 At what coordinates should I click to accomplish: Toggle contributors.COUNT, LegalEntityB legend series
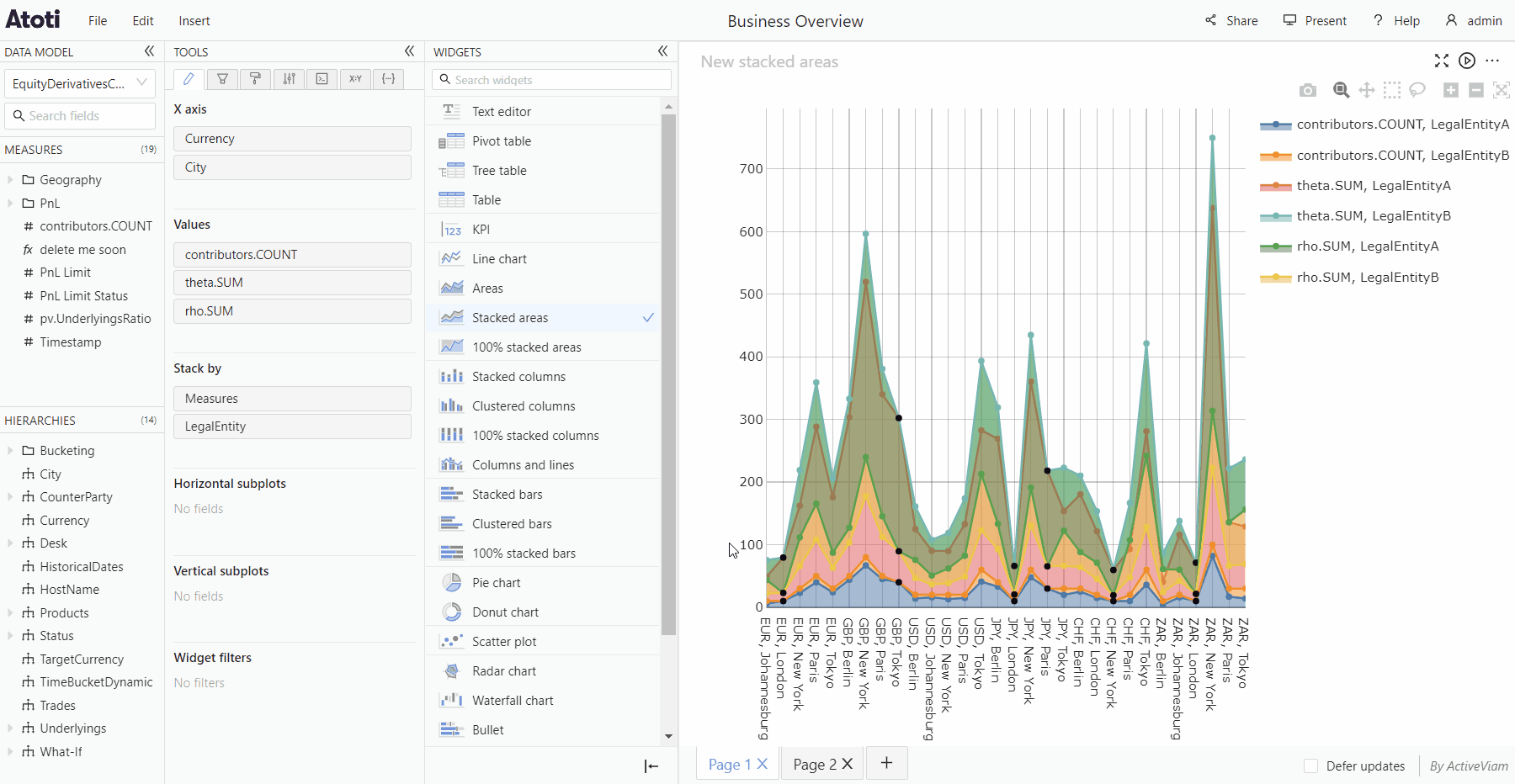point(1385,156)
